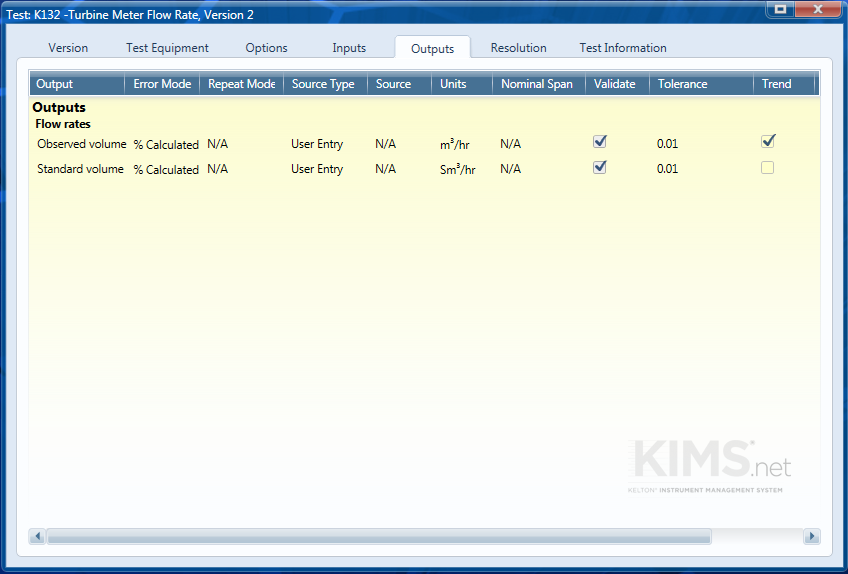The width and height of the screenshot is (848, 574).
Task: Uncheck Validate for Standard volume
Action: (x=600, y=167)
